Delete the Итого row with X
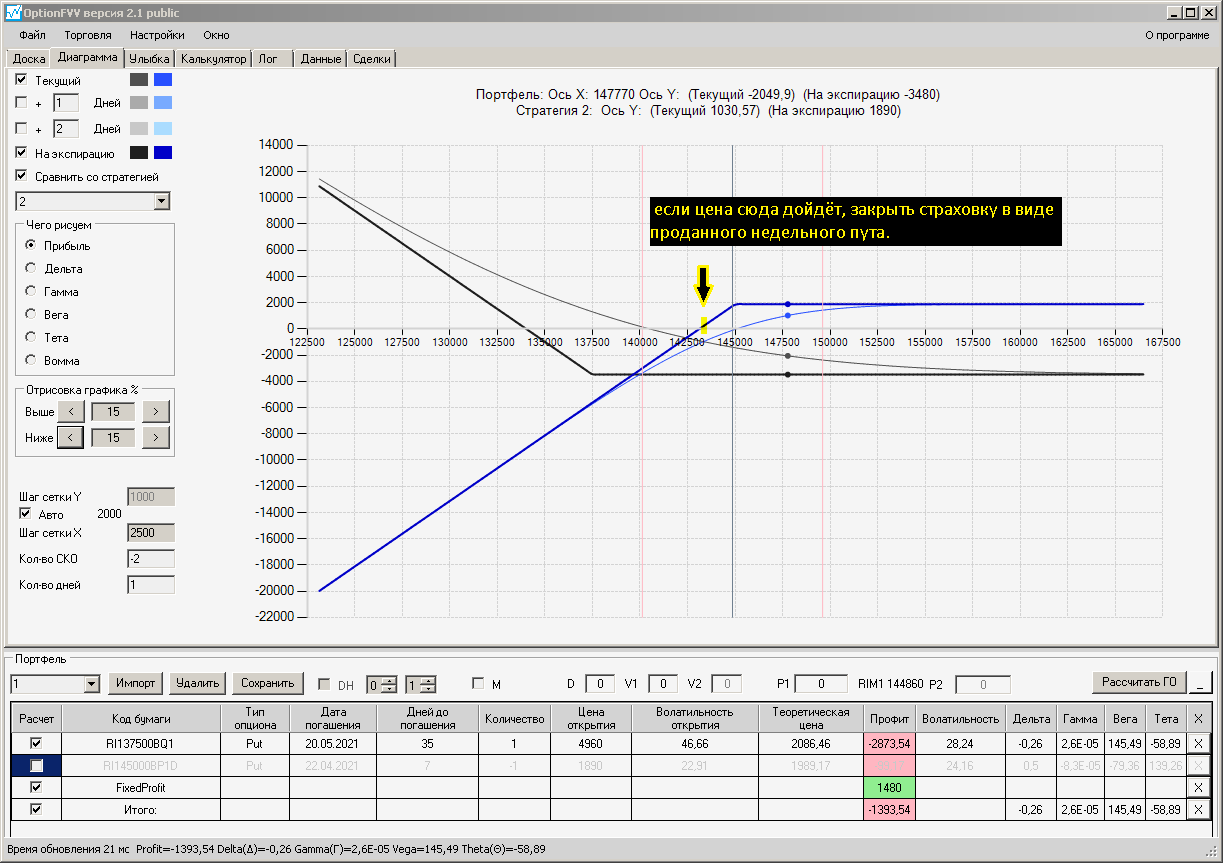 (x=1198, y=809)
